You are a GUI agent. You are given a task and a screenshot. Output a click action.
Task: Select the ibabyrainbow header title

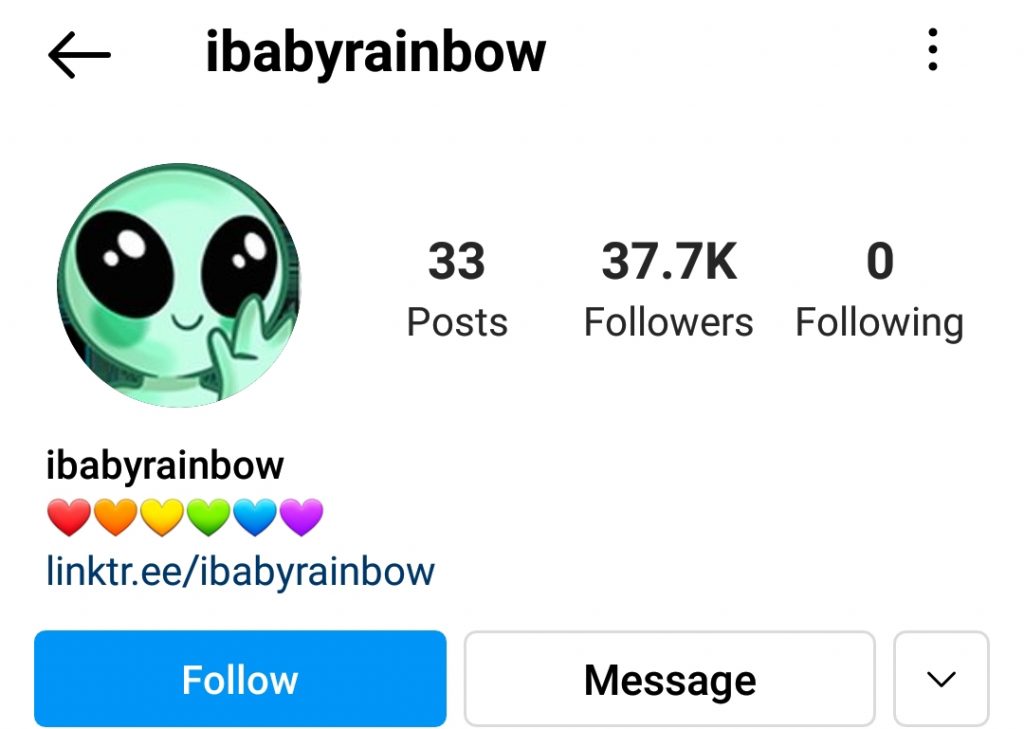click(x=376, y=52)
